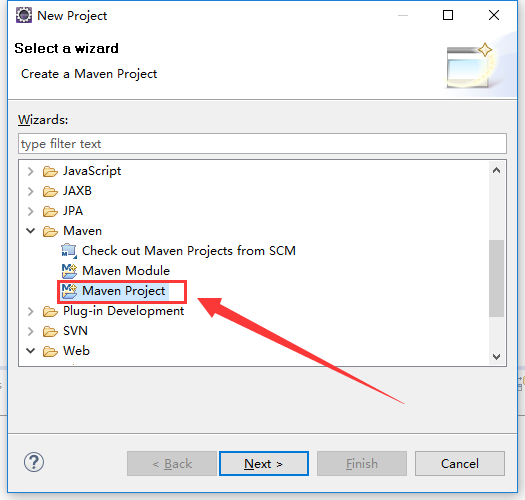Click the JAXB folder icon

(x=50, y=191)
